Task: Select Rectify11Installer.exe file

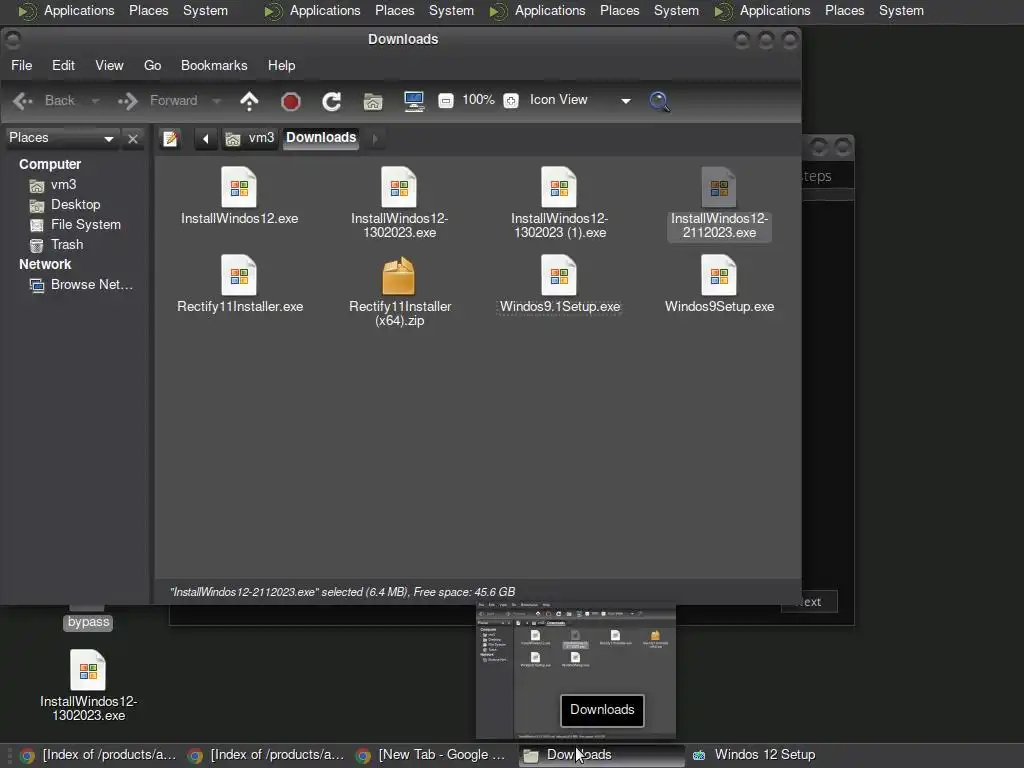Action: coord(240,284)
